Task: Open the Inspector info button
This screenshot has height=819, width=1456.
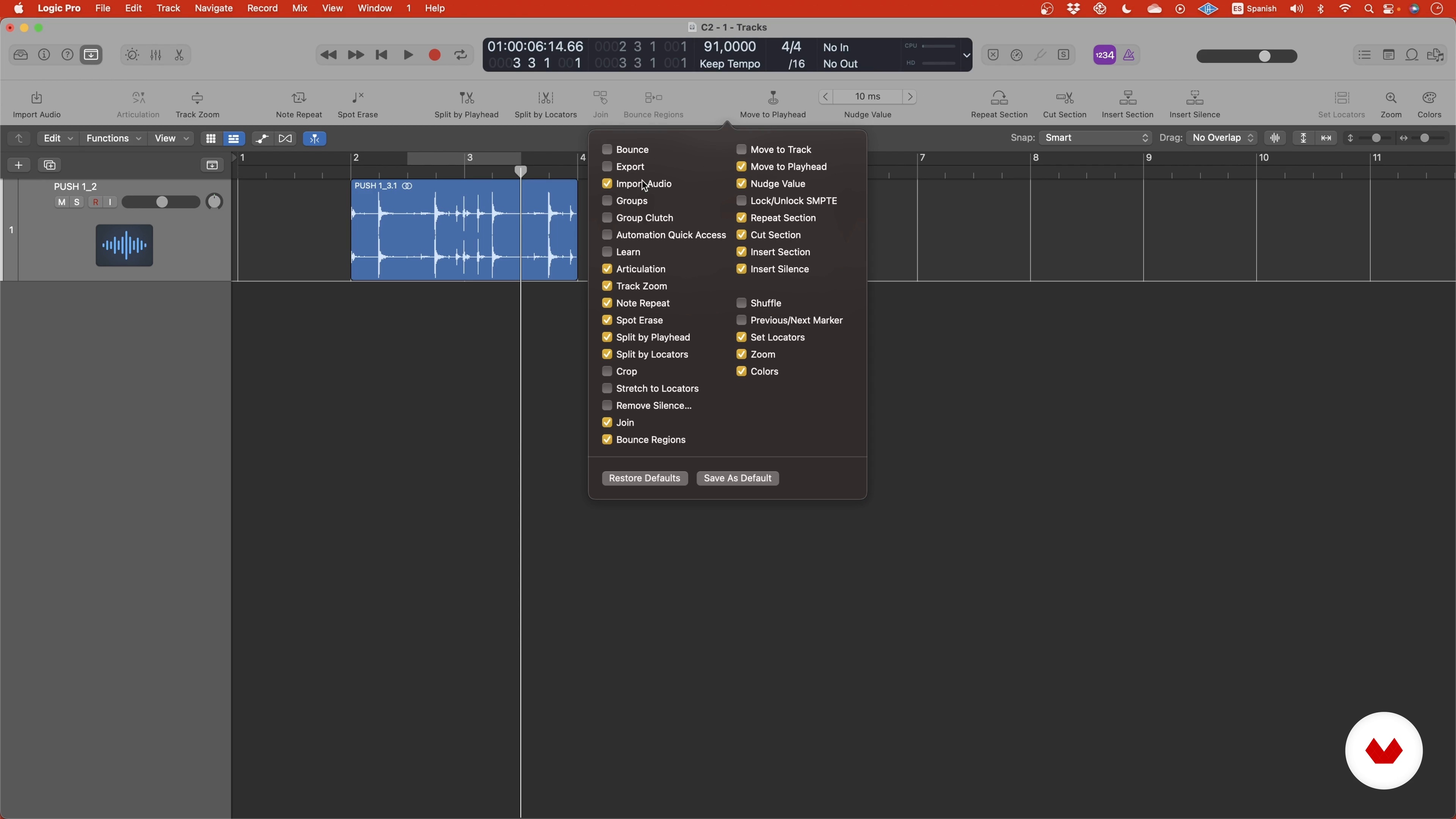Action: tap(44, 55)
